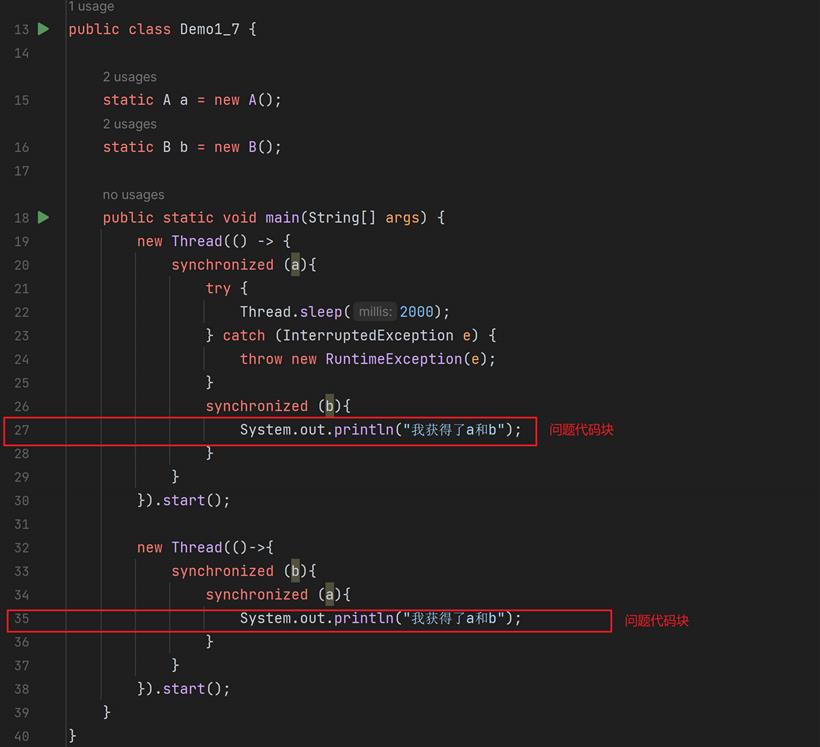Click closing brace on line 40
Screen dimensions: 820x747
tap(73, 735)
